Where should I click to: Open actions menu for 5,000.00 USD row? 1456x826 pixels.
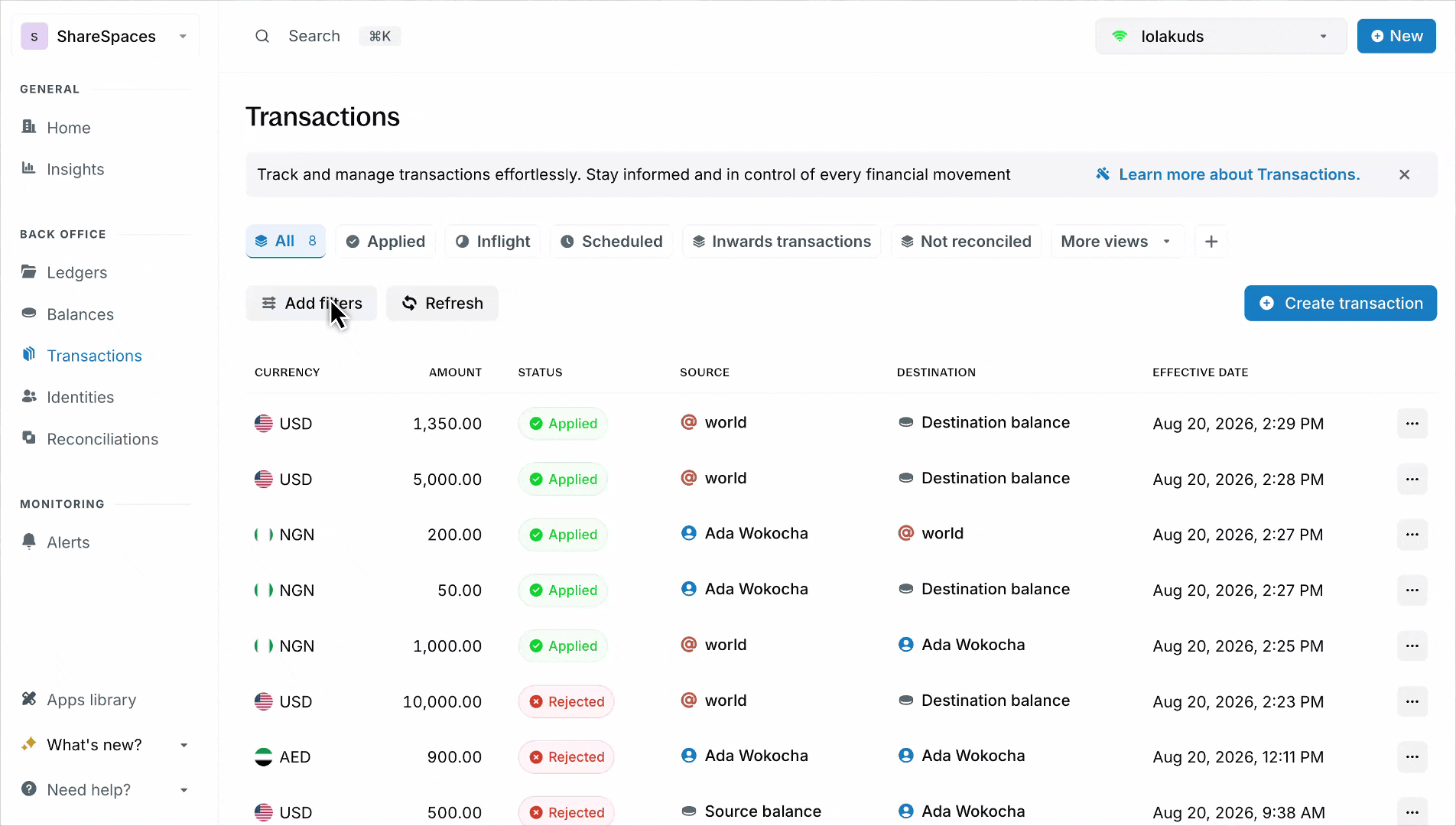point(1412,480)
